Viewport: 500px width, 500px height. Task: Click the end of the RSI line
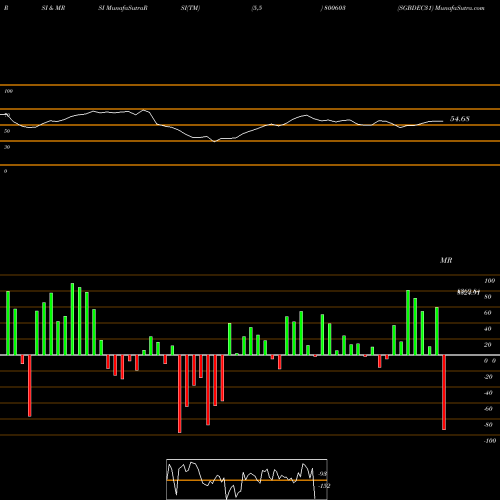[443, 121]
